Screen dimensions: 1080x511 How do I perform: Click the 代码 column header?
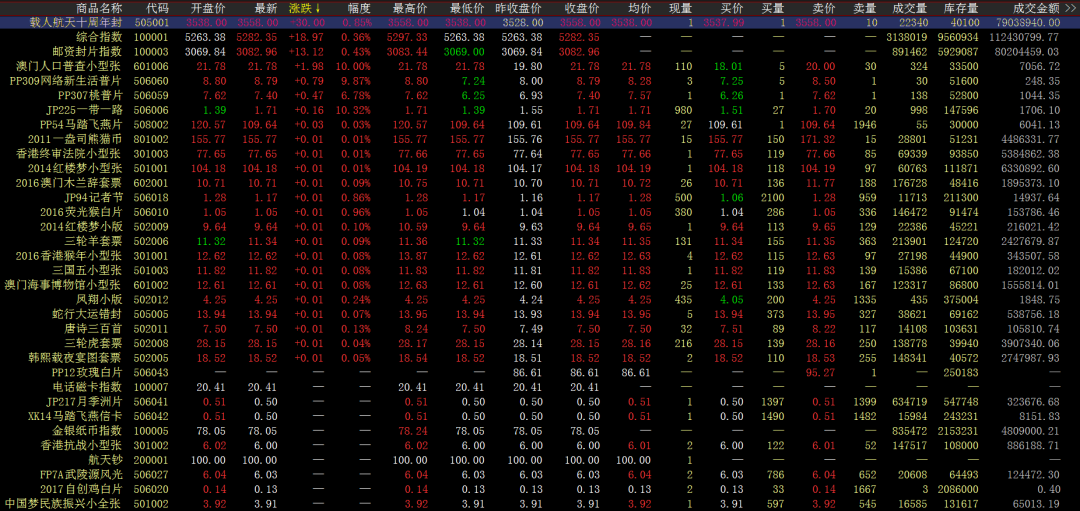157,9
